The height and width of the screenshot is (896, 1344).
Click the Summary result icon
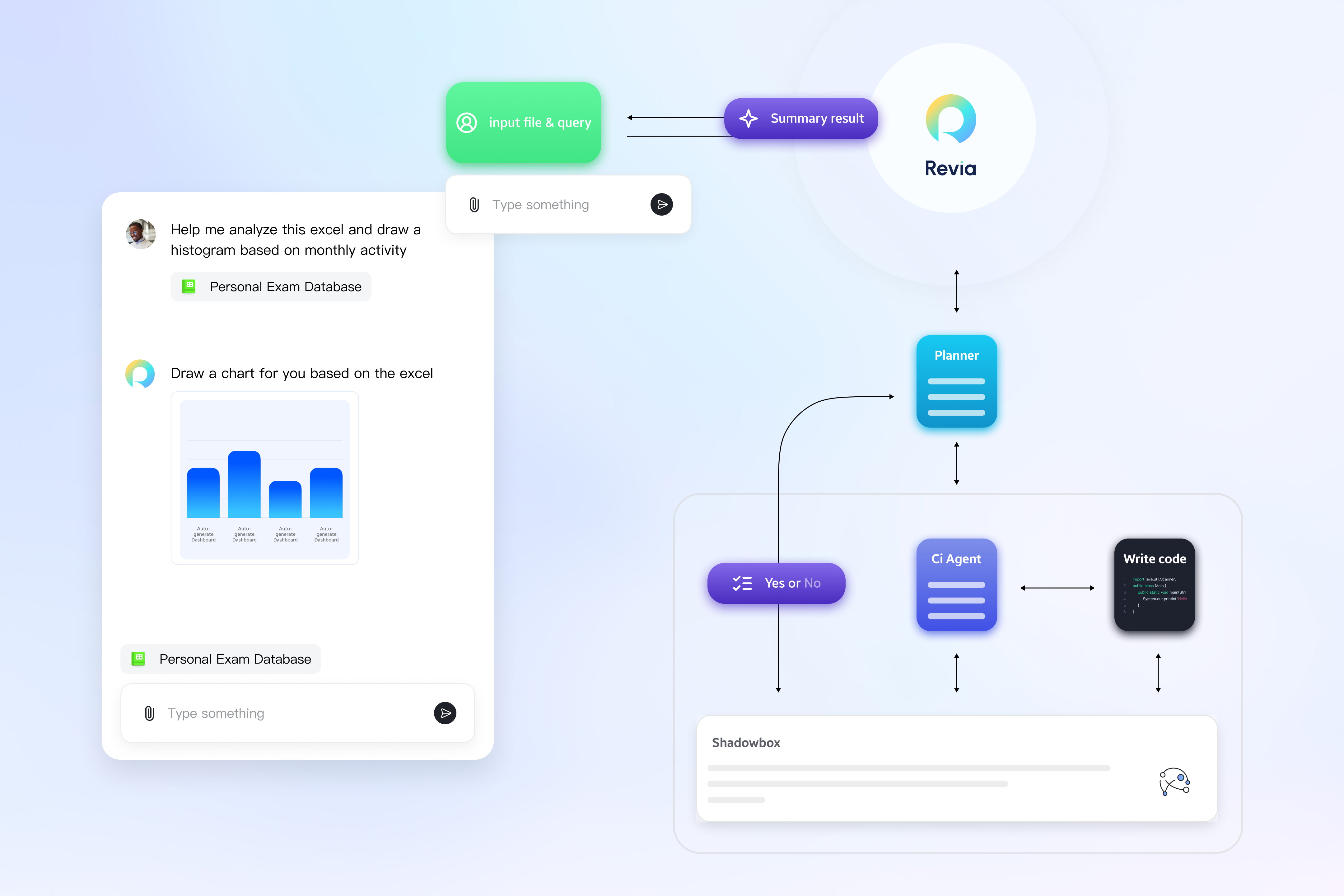pos(750,119)
